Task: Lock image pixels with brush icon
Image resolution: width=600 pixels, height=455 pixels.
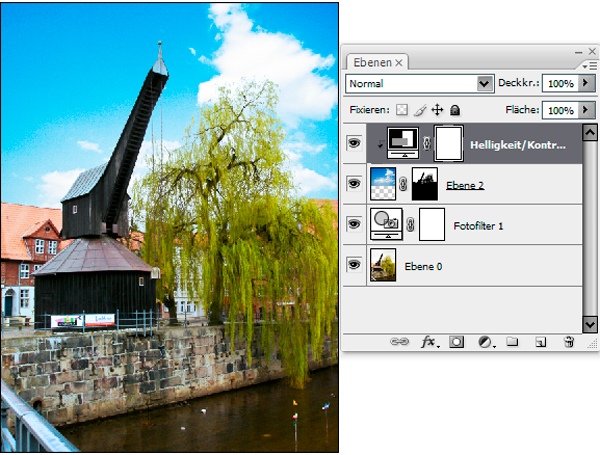Action: [x=420, y=110]
